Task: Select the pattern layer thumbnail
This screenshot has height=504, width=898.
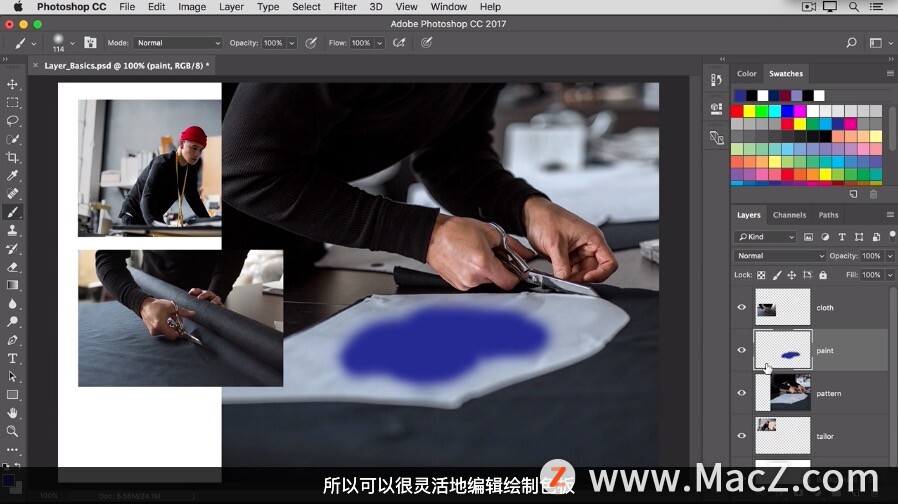Action: (x=783, y=393)
